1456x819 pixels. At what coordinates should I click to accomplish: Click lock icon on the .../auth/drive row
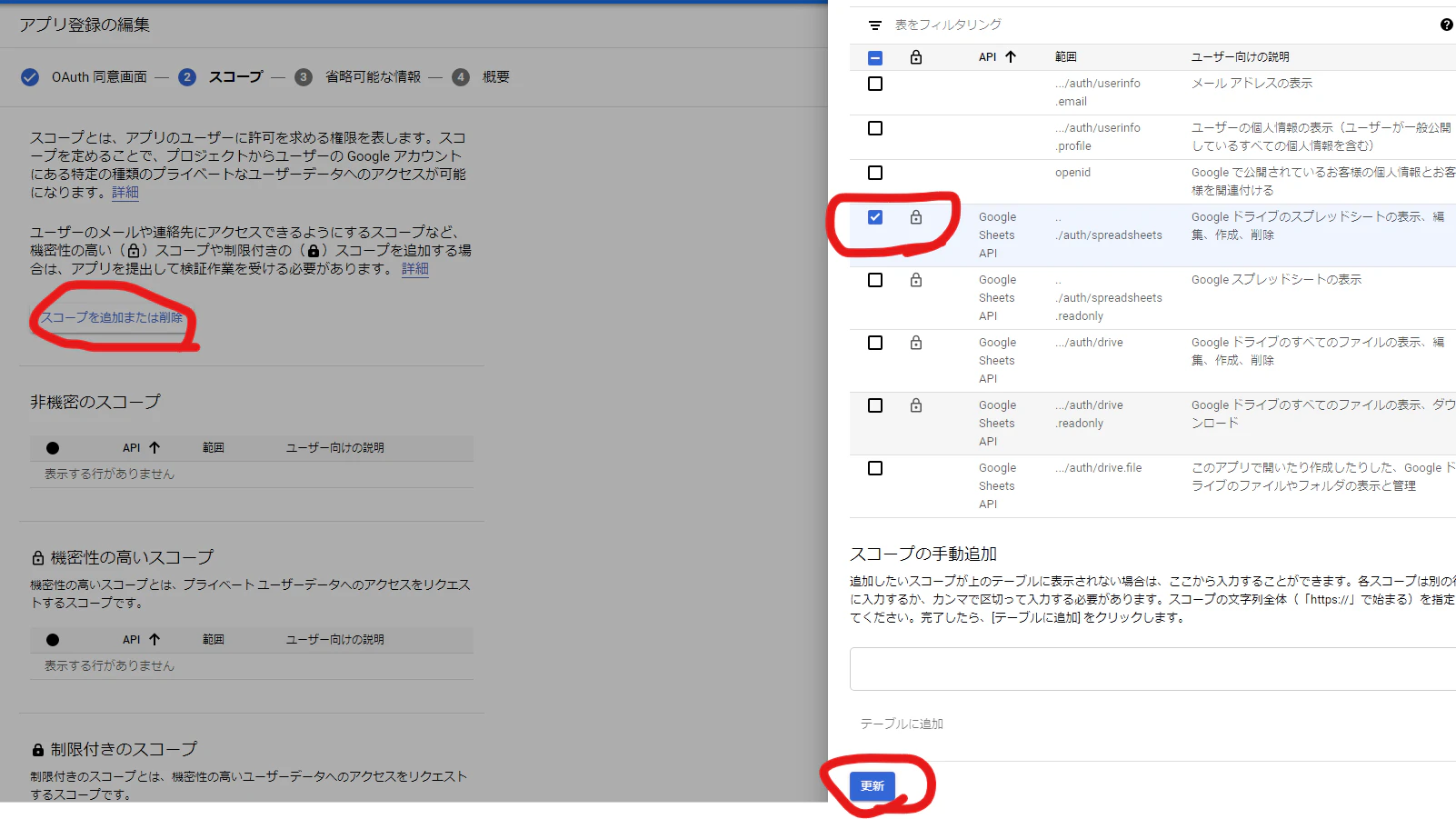(x=916, y=343)
